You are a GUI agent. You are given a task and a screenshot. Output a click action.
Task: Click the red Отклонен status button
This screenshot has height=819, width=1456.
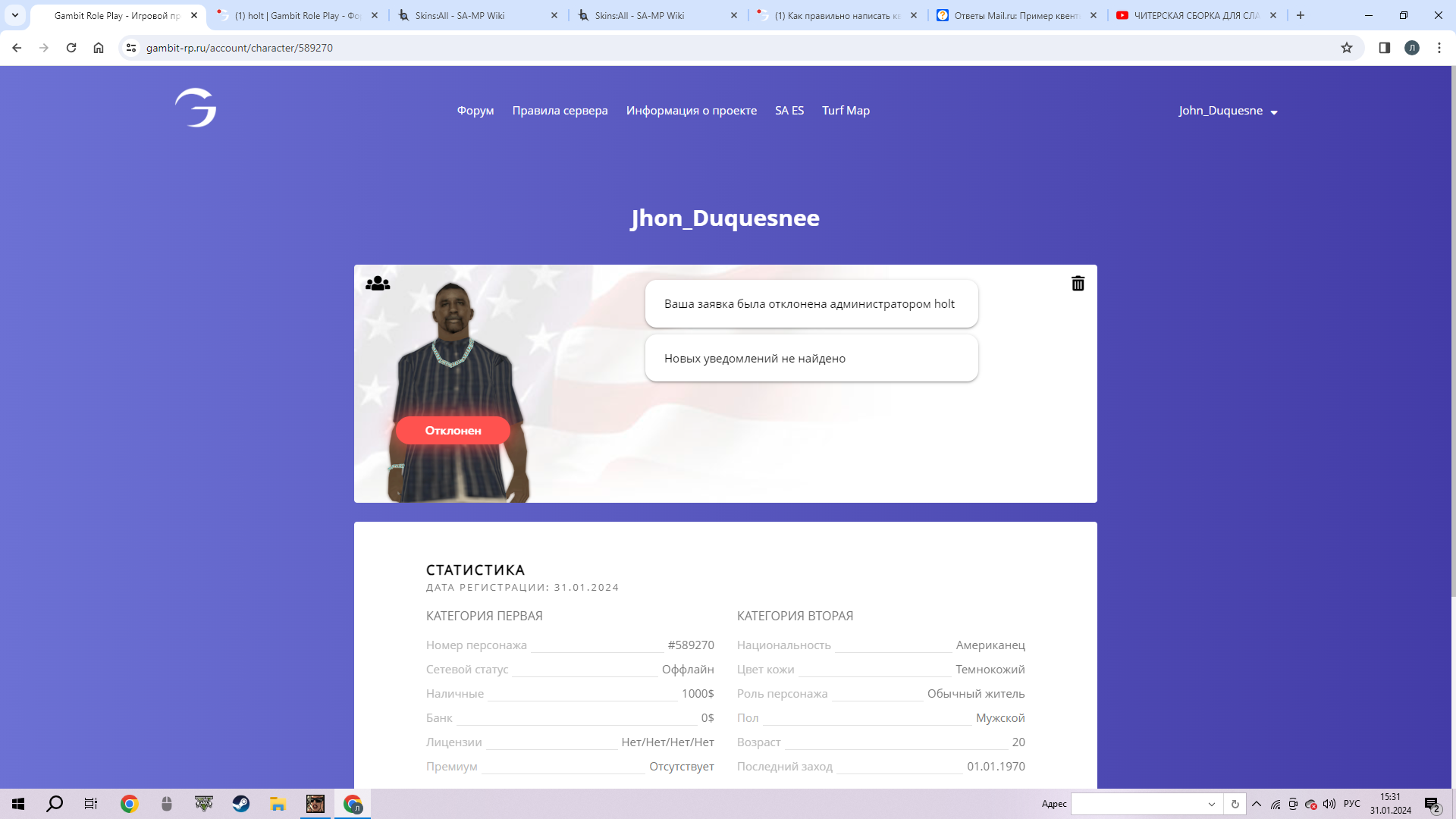[453, 431]
